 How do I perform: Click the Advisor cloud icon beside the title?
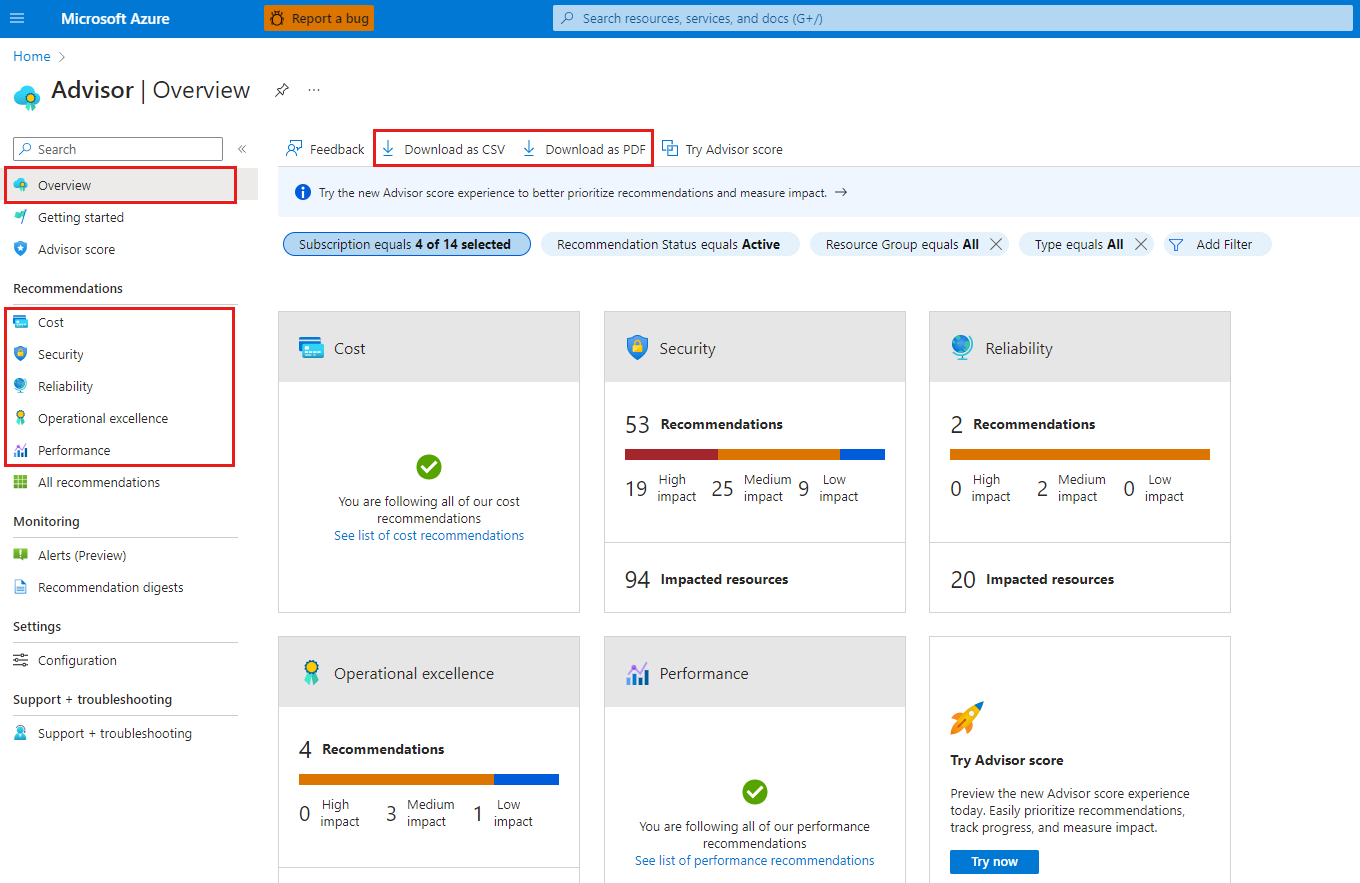point(27,96)
